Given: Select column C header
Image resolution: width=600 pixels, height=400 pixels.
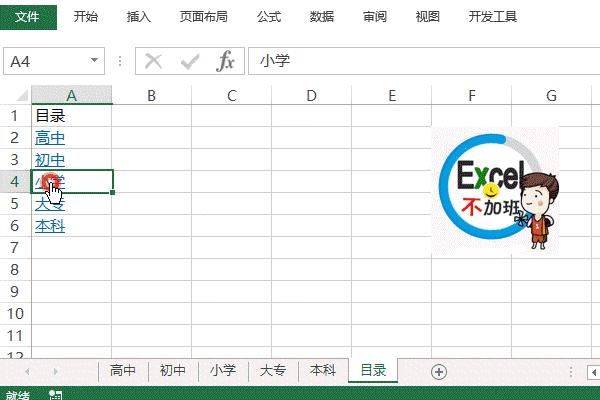Looking at the screenshot, I should [x=232, y=95].
